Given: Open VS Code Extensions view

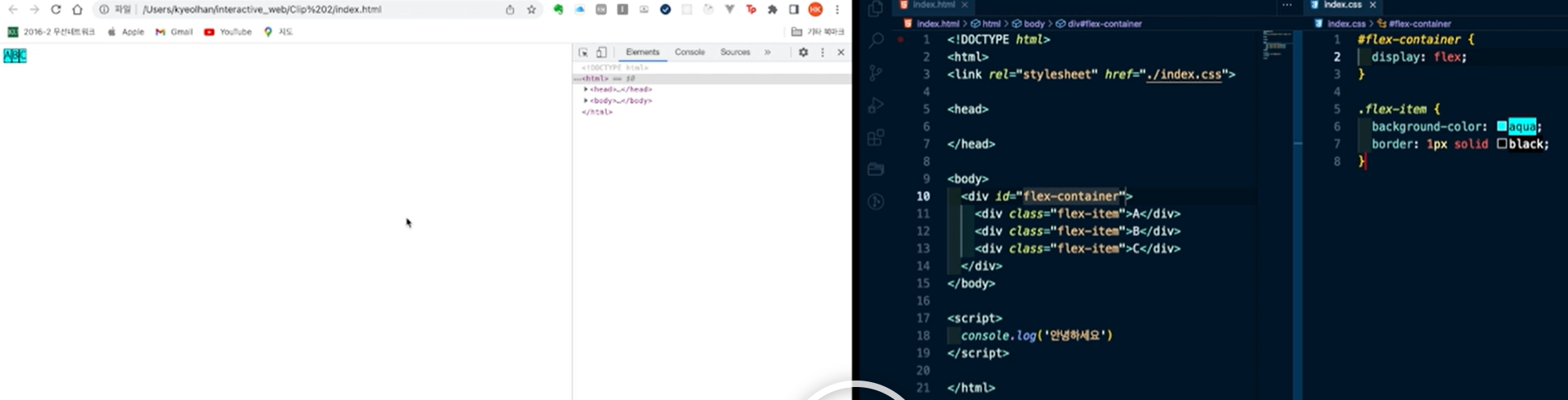Looking at the screenshot, I should pos(876,137).
